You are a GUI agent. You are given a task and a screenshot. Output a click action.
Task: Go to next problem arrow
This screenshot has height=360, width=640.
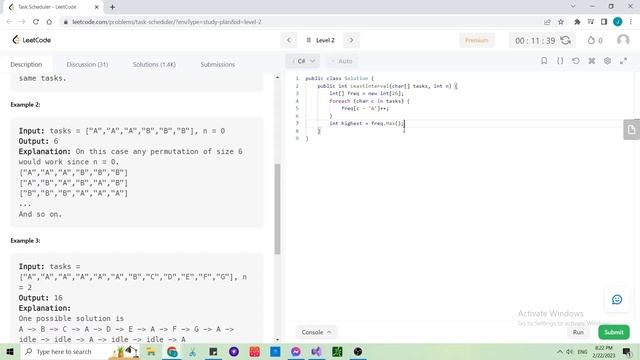(x=351, y=40)
